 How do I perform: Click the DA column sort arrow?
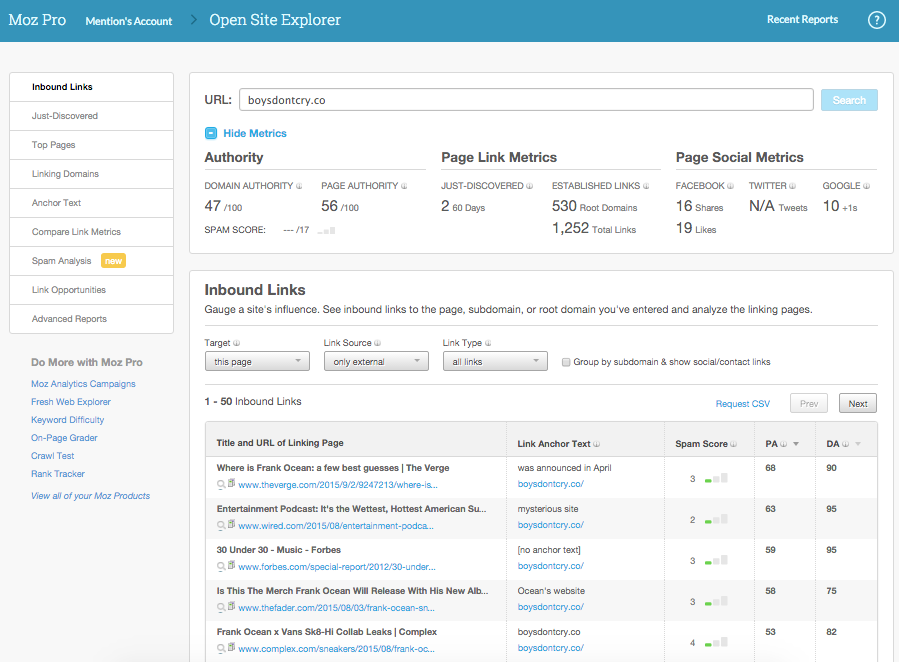pyautogui.click(x=858, y=444)
